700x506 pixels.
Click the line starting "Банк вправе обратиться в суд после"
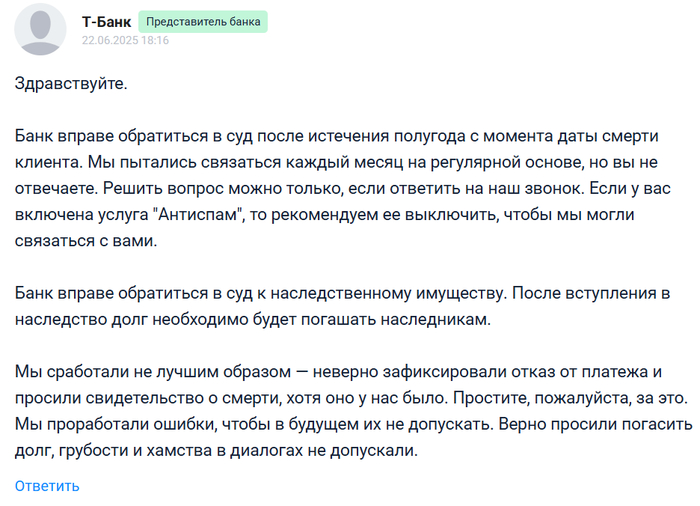click(337, 136)
